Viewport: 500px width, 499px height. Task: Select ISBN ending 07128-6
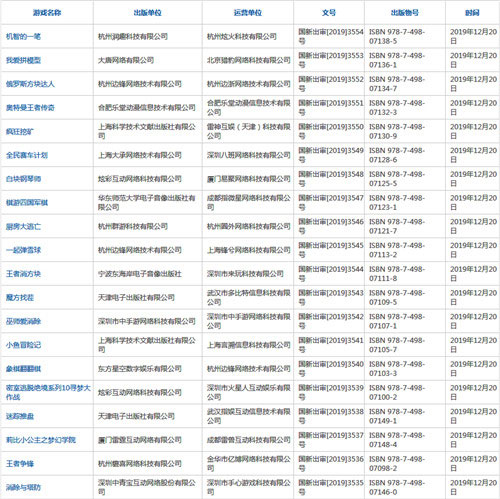[x=397, y=155]
